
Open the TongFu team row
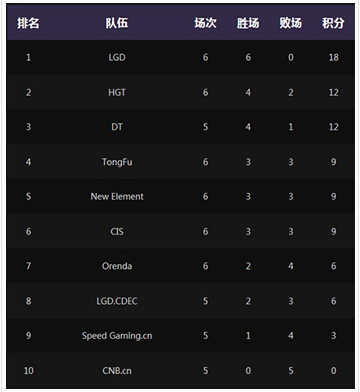(x=181, y=162)
